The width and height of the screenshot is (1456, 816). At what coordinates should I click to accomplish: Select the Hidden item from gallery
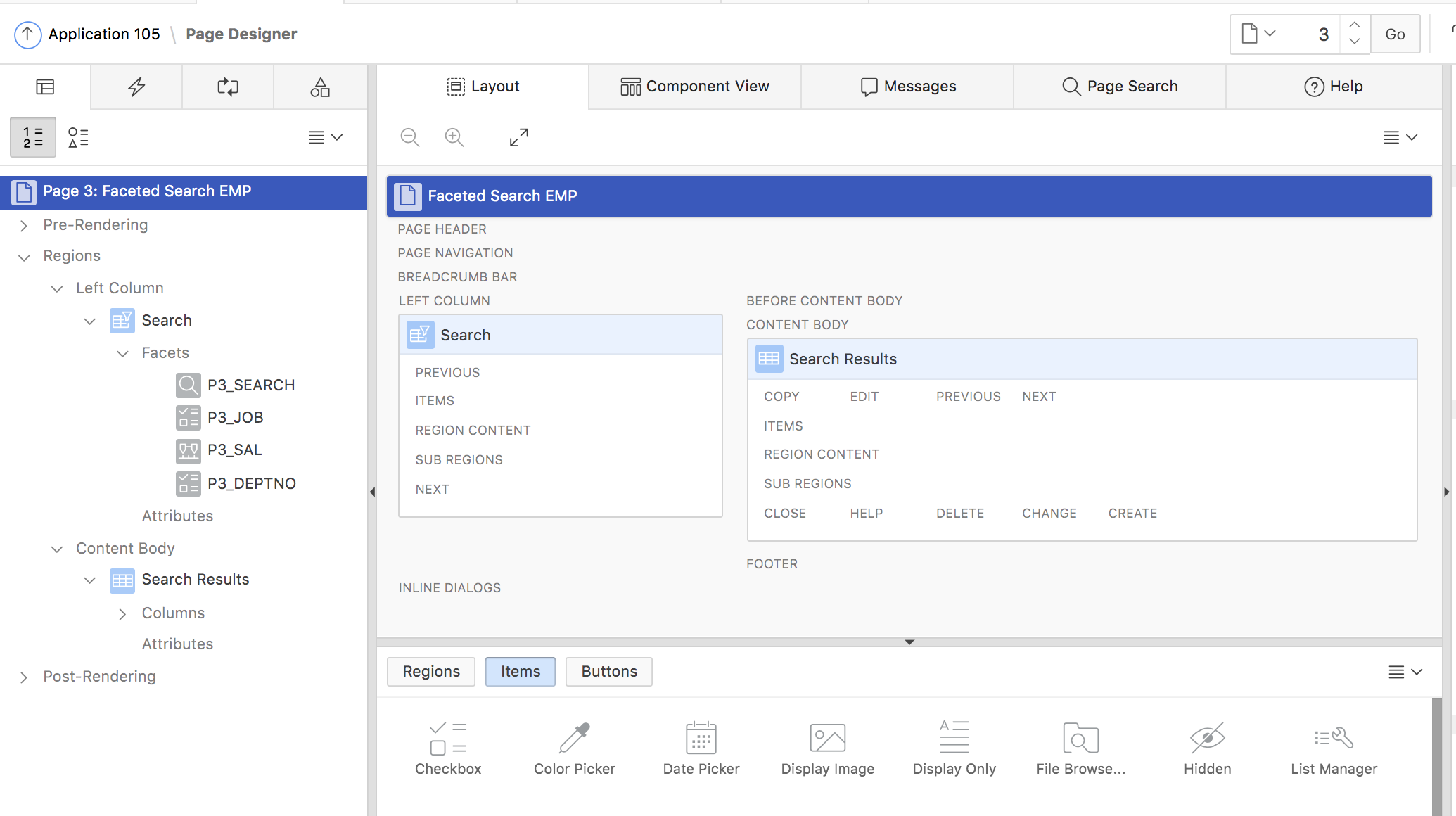click(1207, 747)
